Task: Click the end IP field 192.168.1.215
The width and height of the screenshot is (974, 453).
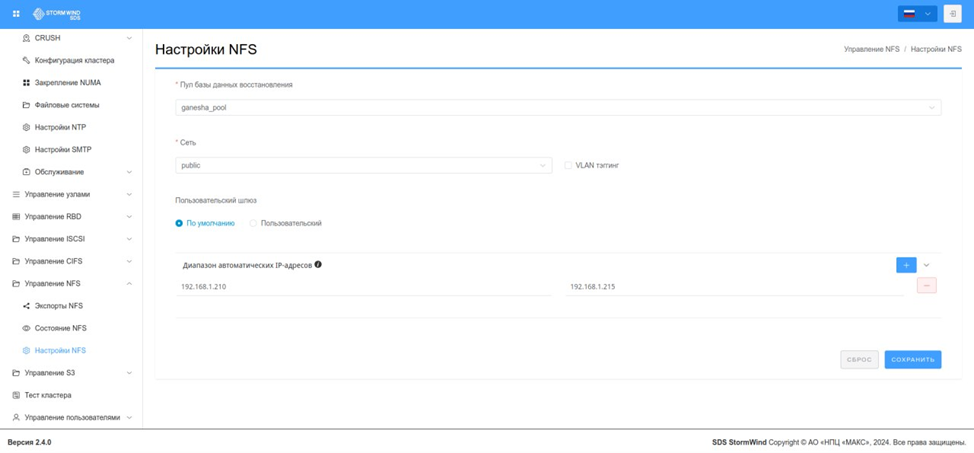Action: coord(734,286)
